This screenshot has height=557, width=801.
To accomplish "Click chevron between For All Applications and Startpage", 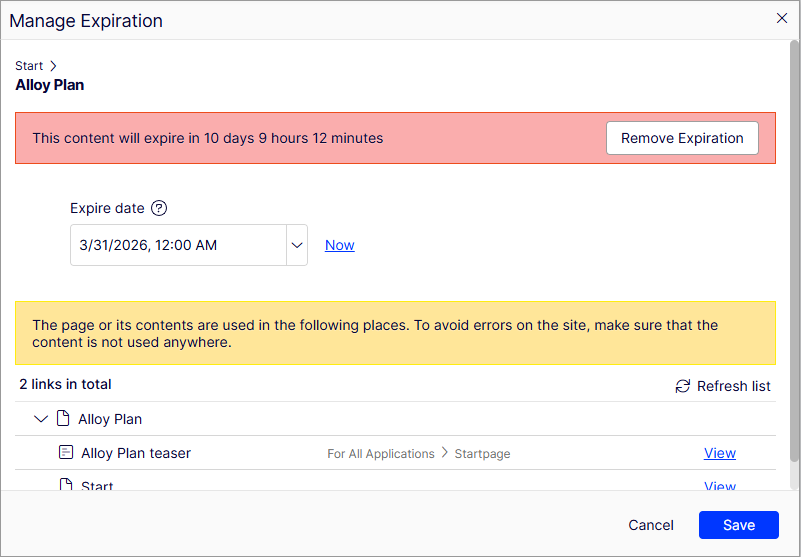I will 444,453.
